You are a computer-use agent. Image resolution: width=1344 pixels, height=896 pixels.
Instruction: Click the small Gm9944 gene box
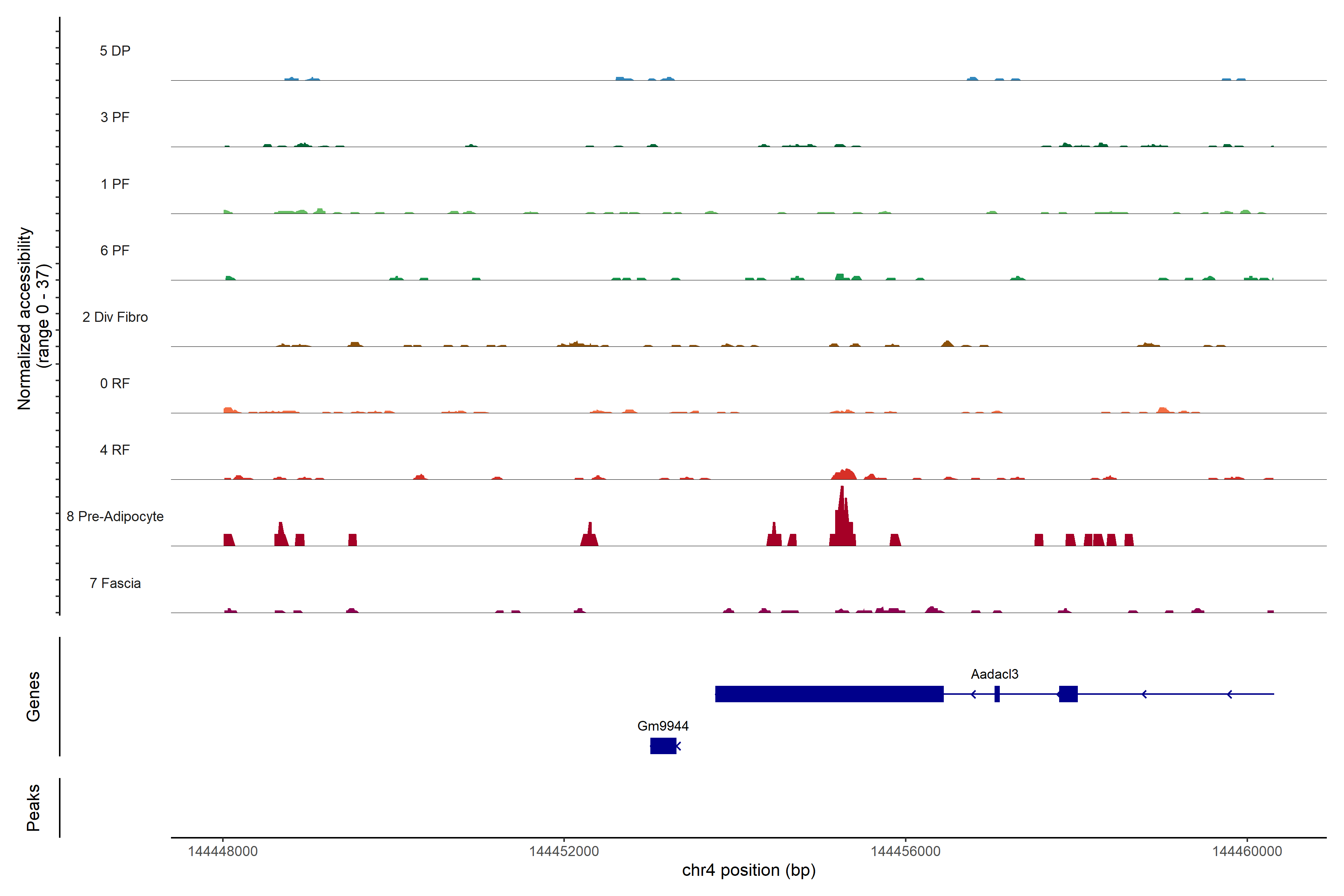[x=663, y=746]
